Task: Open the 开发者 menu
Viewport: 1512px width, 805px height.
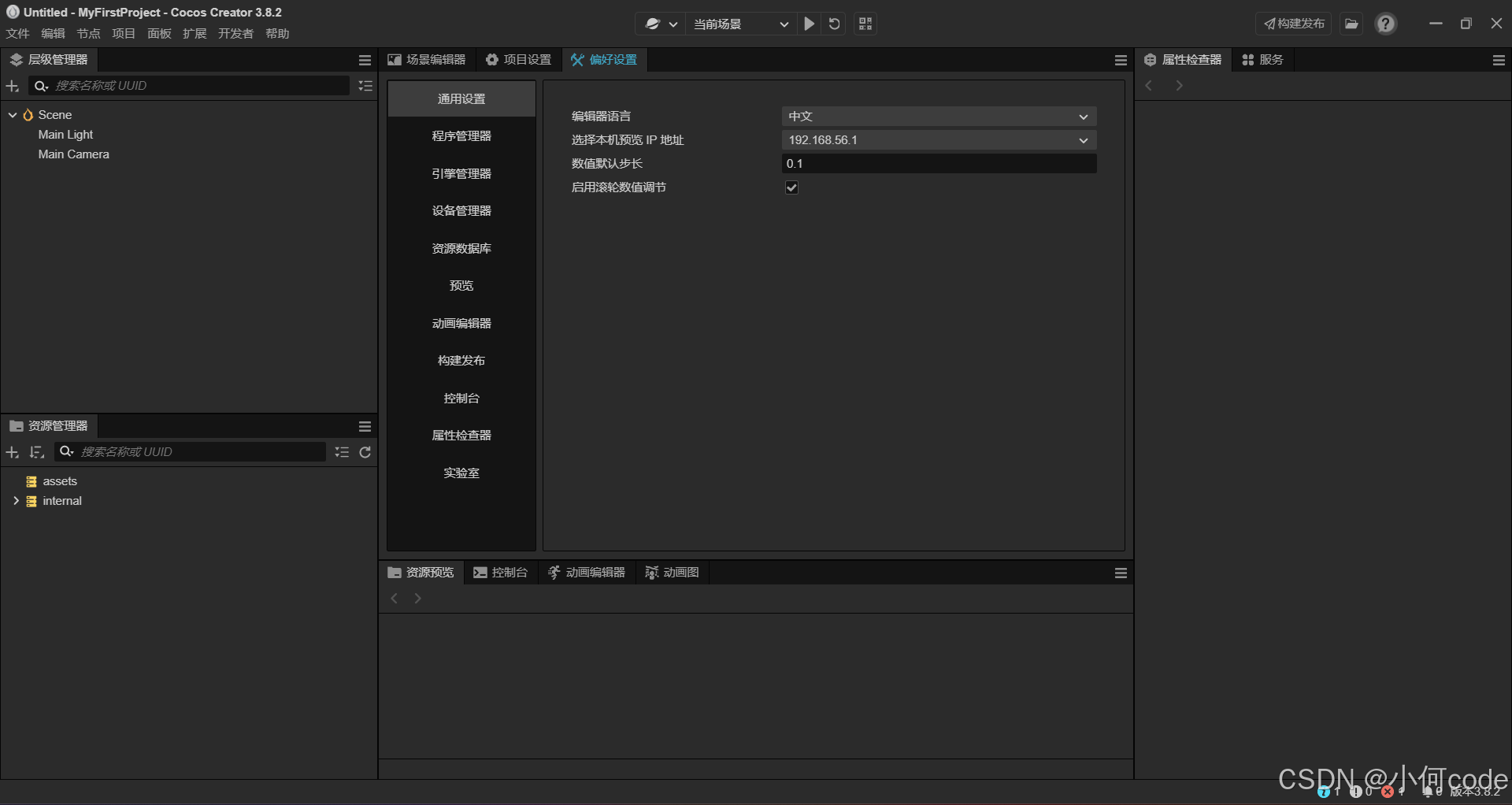Action: 235,34
